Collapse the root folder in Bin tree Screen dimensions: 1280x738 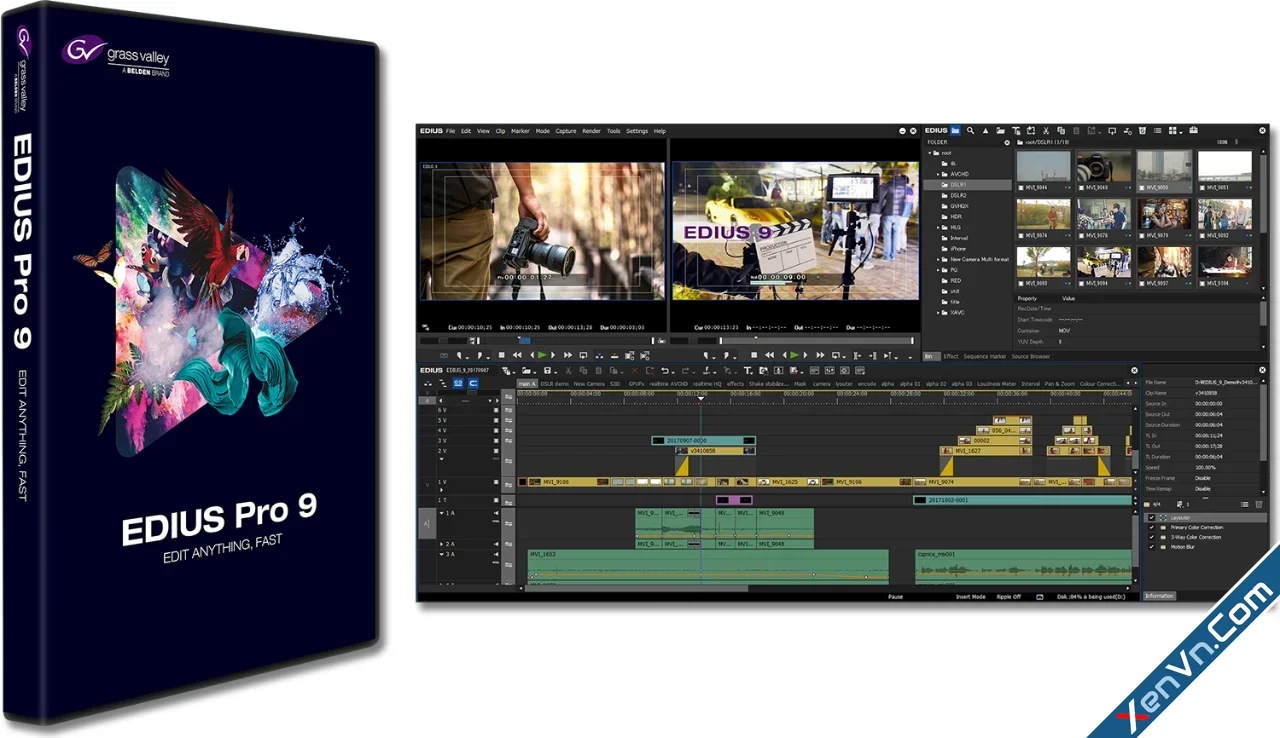[x=929, y=153]
